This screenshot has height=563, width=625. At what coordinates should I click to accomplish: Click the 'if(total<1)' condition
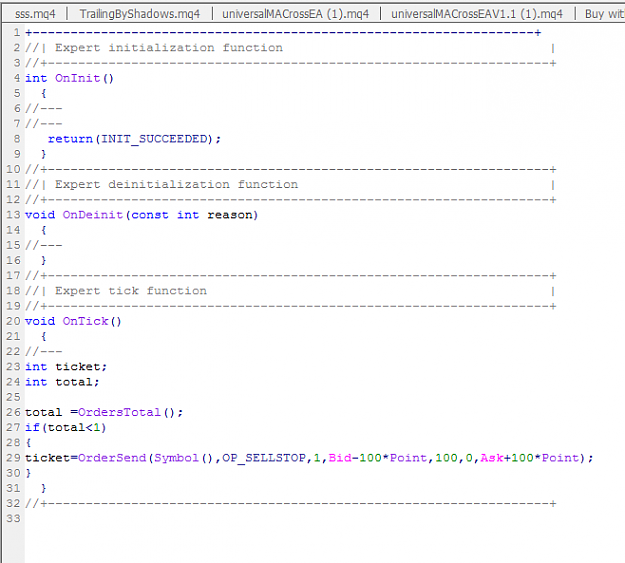(x=66, y=427)
